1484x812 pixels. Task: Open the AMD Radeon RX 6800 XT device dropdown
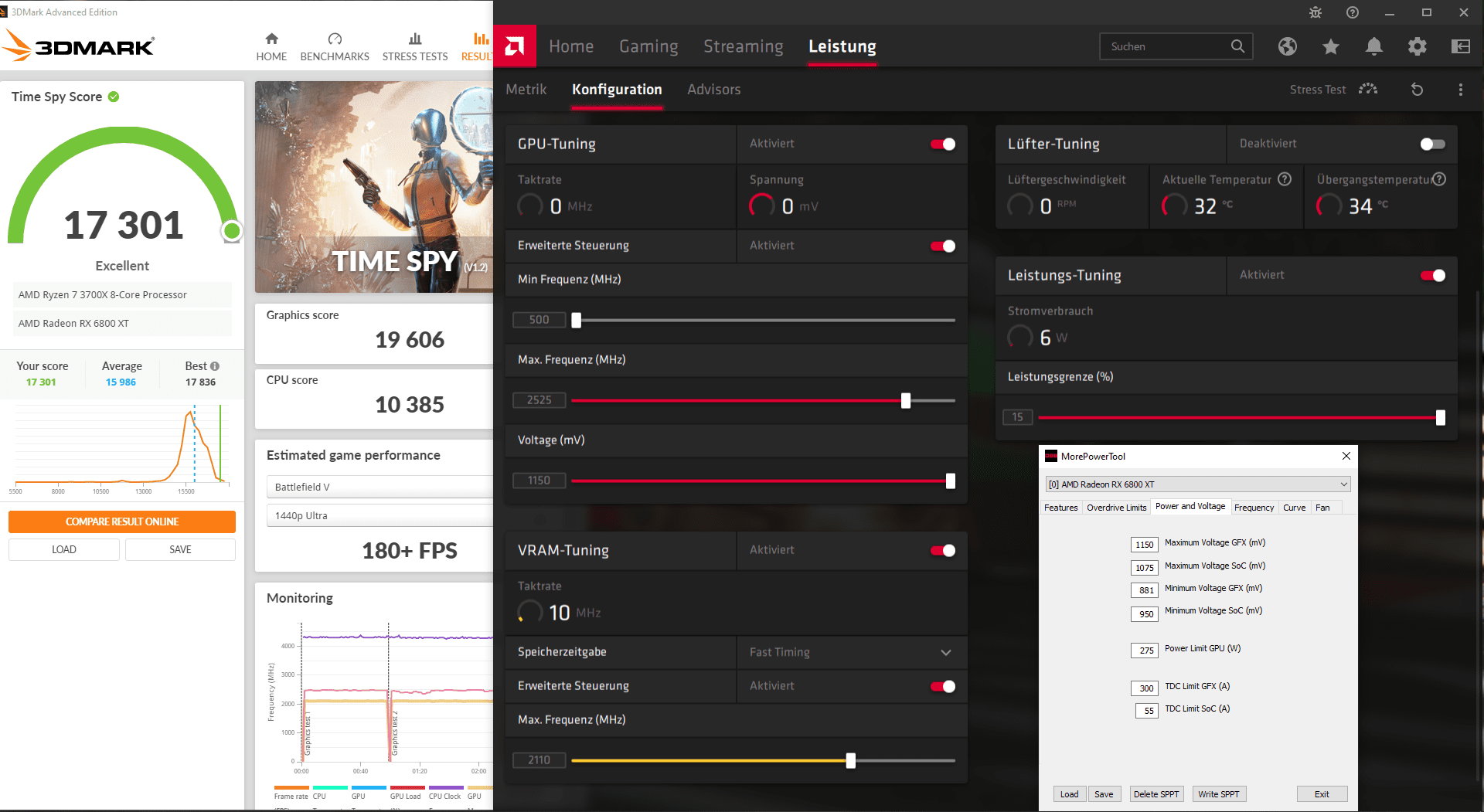pyautogui.click(x=1197, y=484)
